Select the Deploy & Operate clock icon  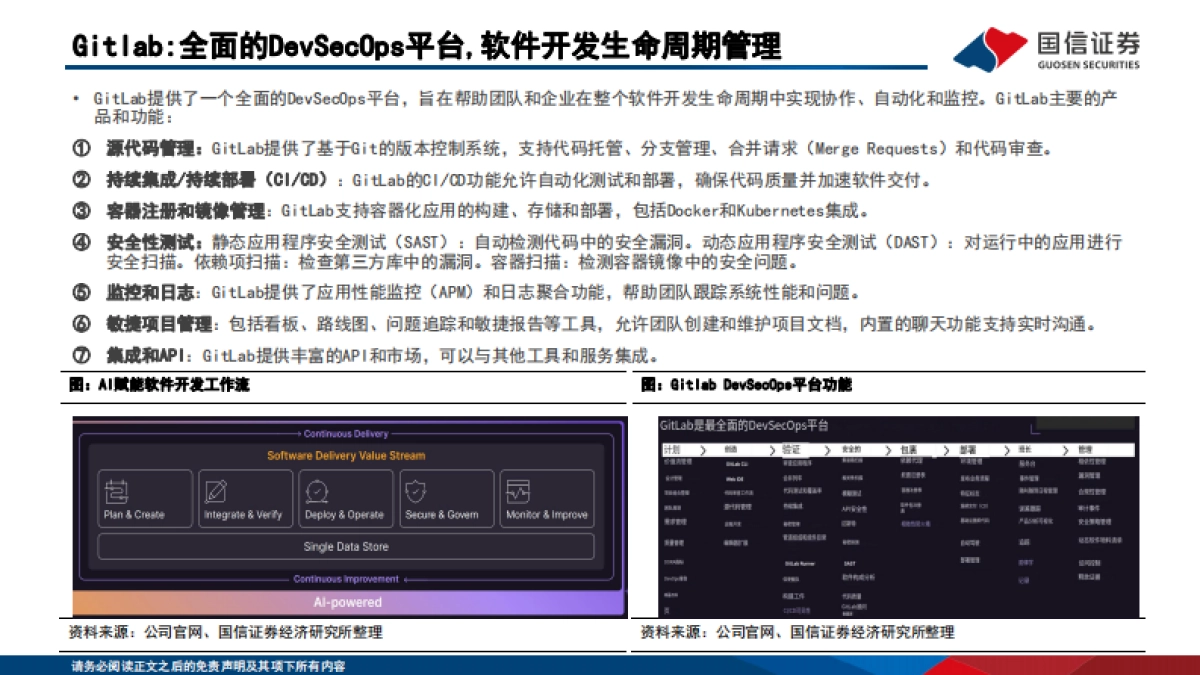[317, 489]
